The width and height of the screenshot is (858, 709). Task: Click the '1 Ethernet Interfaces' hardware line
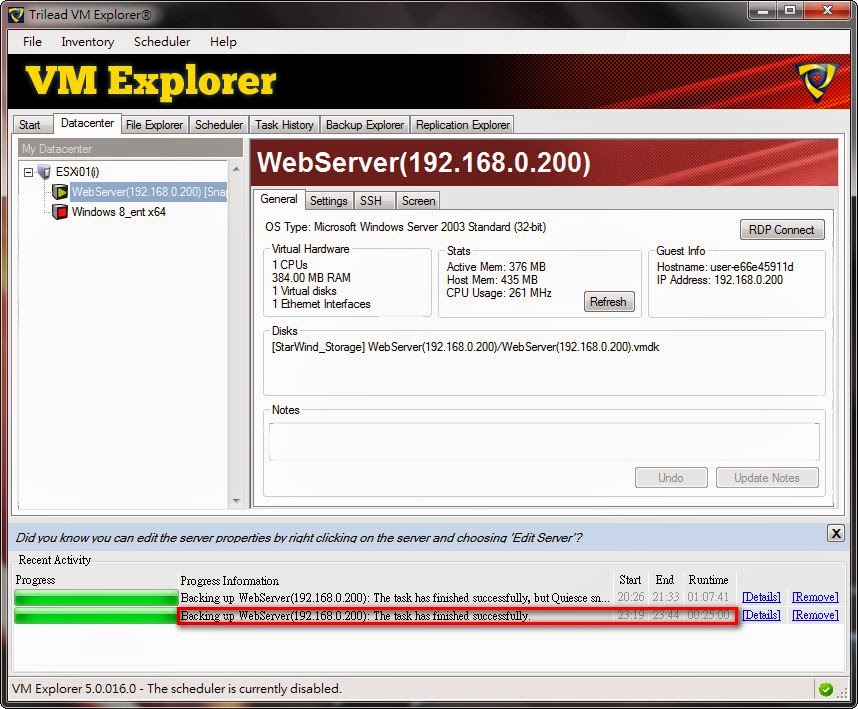[321, 304]
